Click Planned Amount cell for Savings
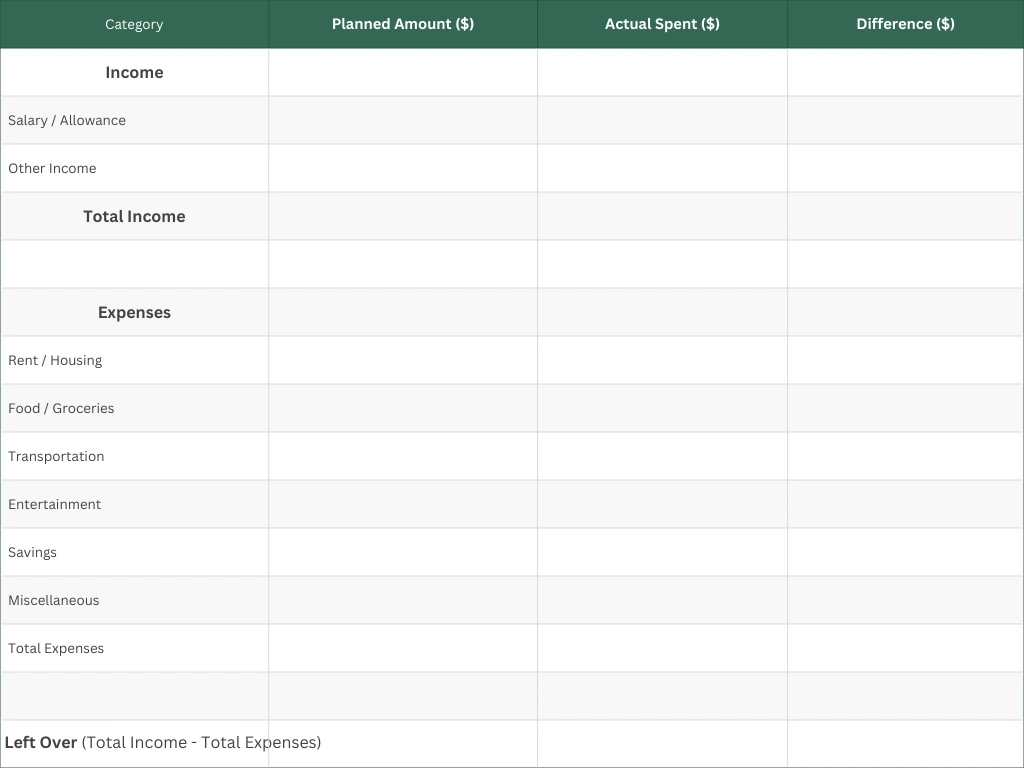The height and width of the screenshot is (768, 1024). [x=403, y=552]
